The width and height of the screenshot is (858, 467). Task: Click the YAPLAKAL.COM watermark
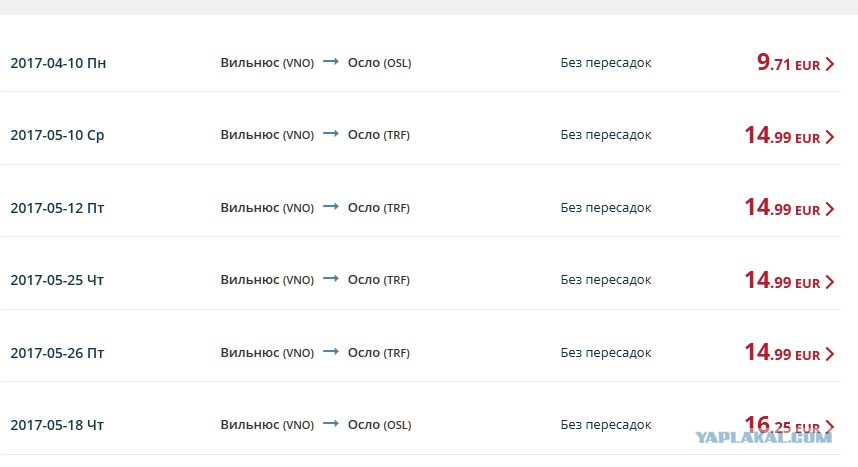click(x=764, y=437)
